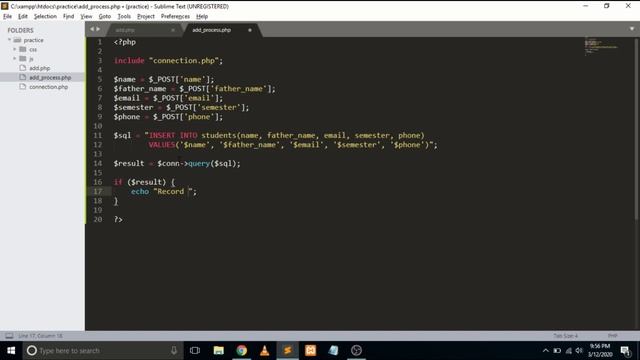Open network settings tray icon
640x360 pixels.
[x=569, y=351]
